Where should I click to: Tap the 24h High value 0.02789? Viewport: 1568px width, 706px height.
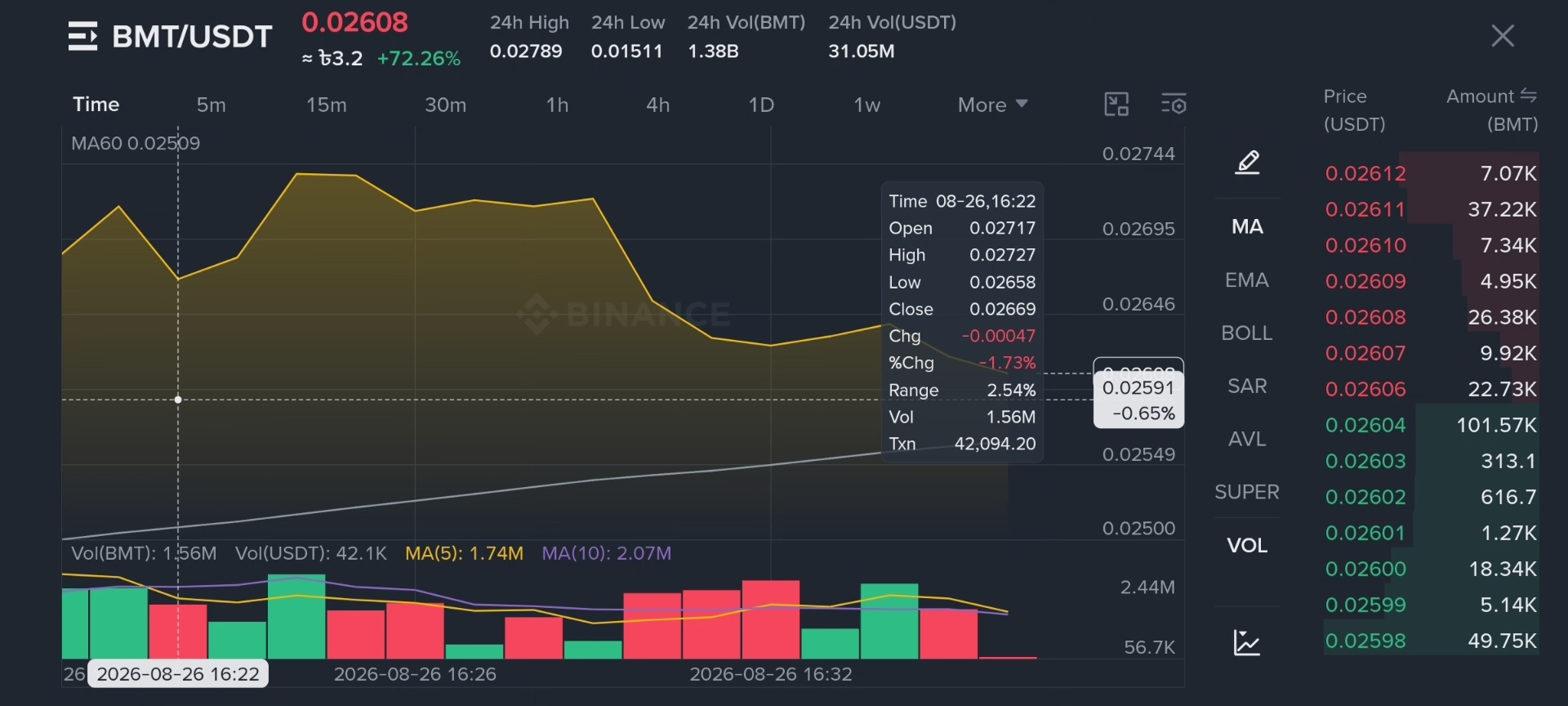(x=526, y=51)
